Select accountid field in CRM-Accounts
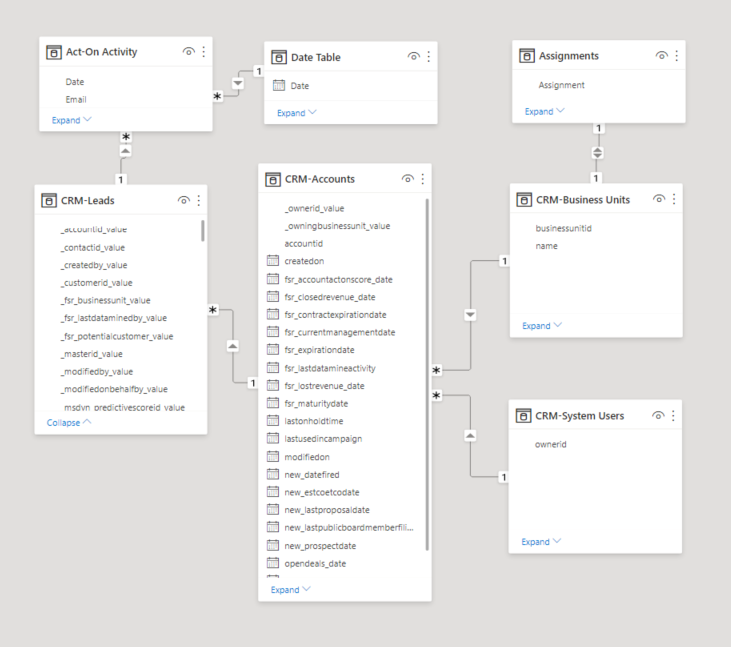The image size is (731, 647). [x=303, y=243]
